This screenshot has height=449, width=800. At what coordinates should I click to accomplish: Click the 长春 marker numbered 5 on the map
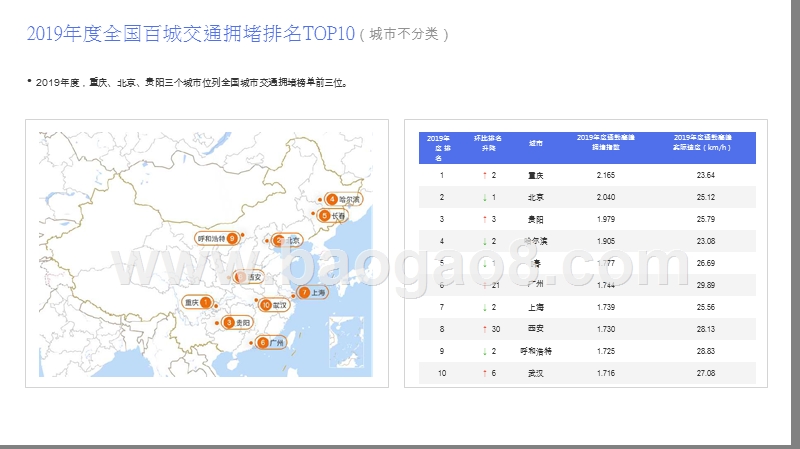click(333, 216)
